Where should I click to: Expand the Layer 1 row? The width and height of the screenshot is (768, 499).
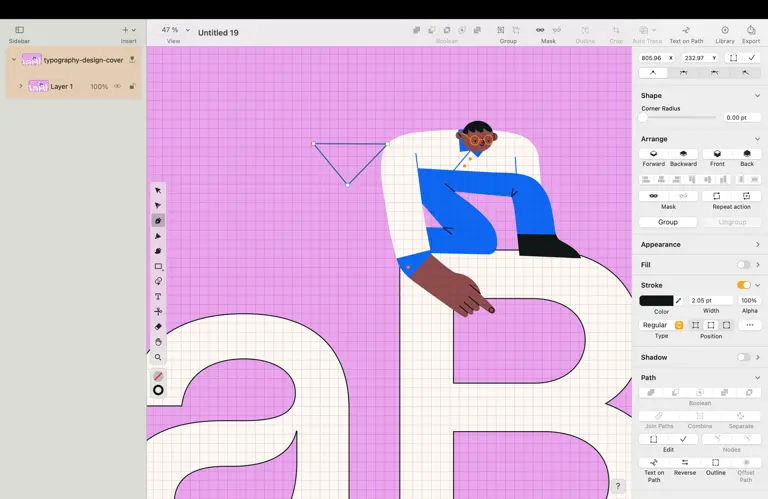click(21, 86)
